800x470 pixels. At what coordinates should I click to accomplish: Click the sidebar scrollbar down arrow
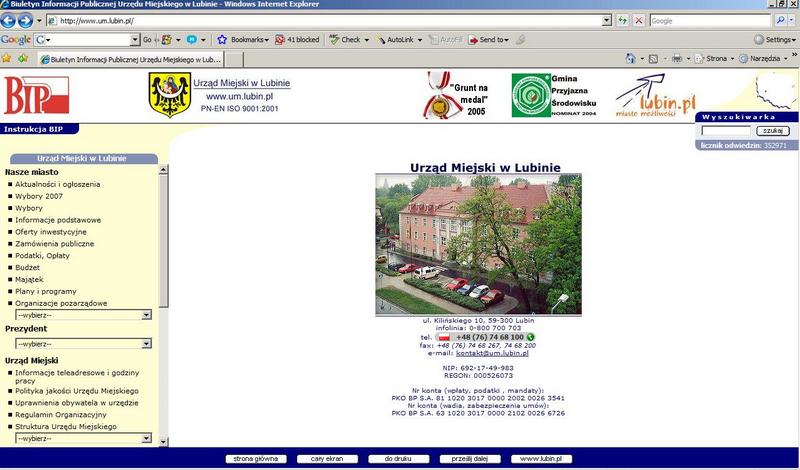click(x=163, y=442)
